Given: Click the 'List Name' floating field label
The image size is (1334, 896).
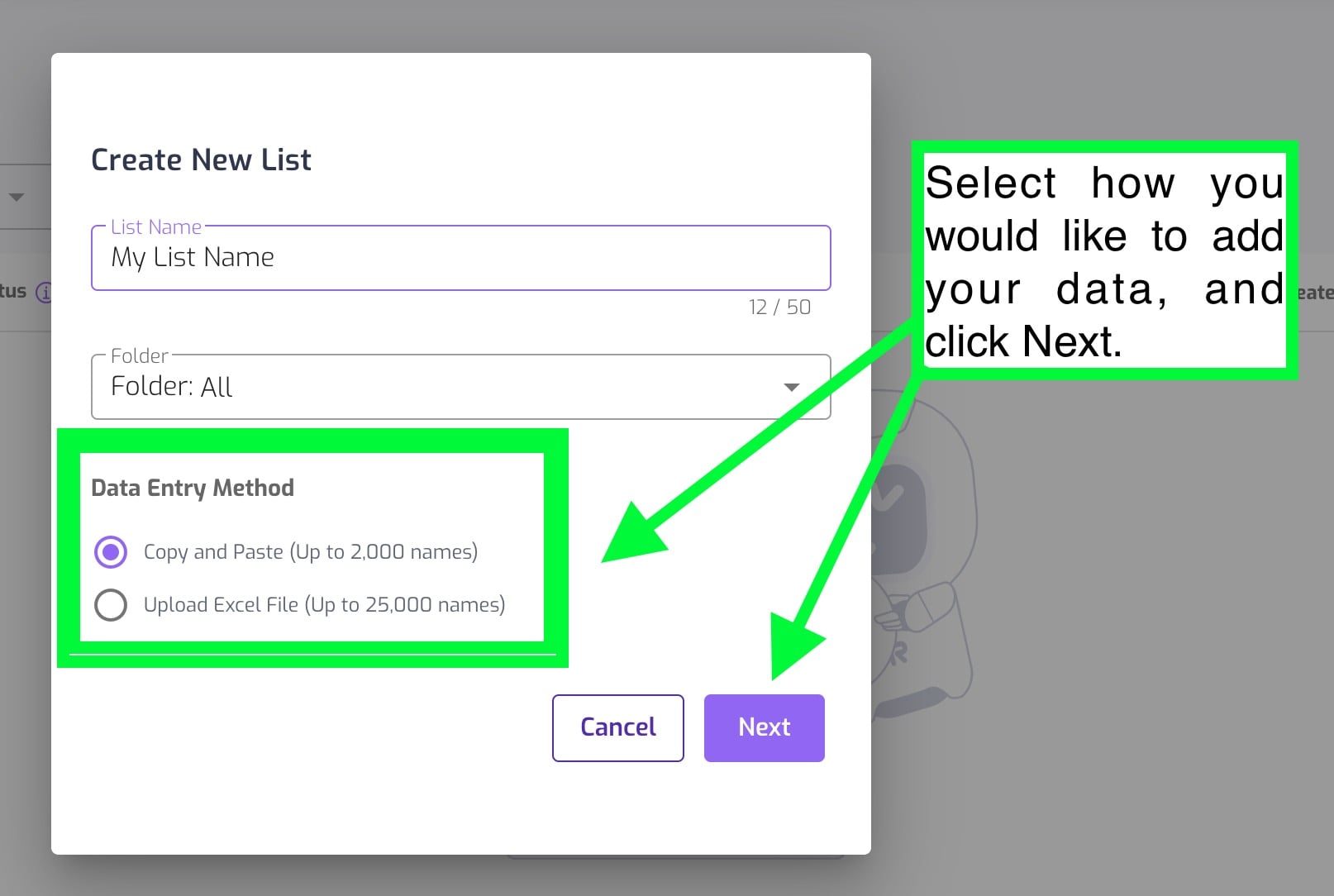Looking at the screenshot, I should tap(156, 227).
